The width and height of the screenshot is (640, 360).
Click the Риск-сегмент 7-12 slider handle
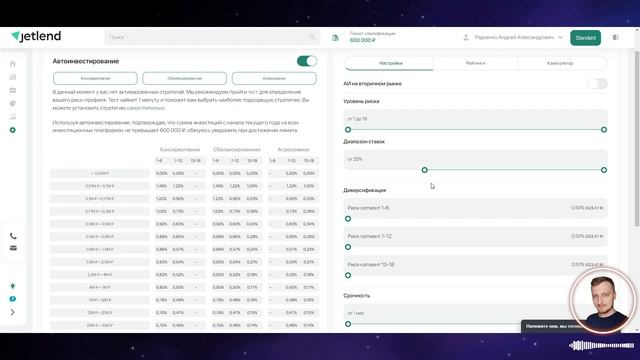(348, 247)
